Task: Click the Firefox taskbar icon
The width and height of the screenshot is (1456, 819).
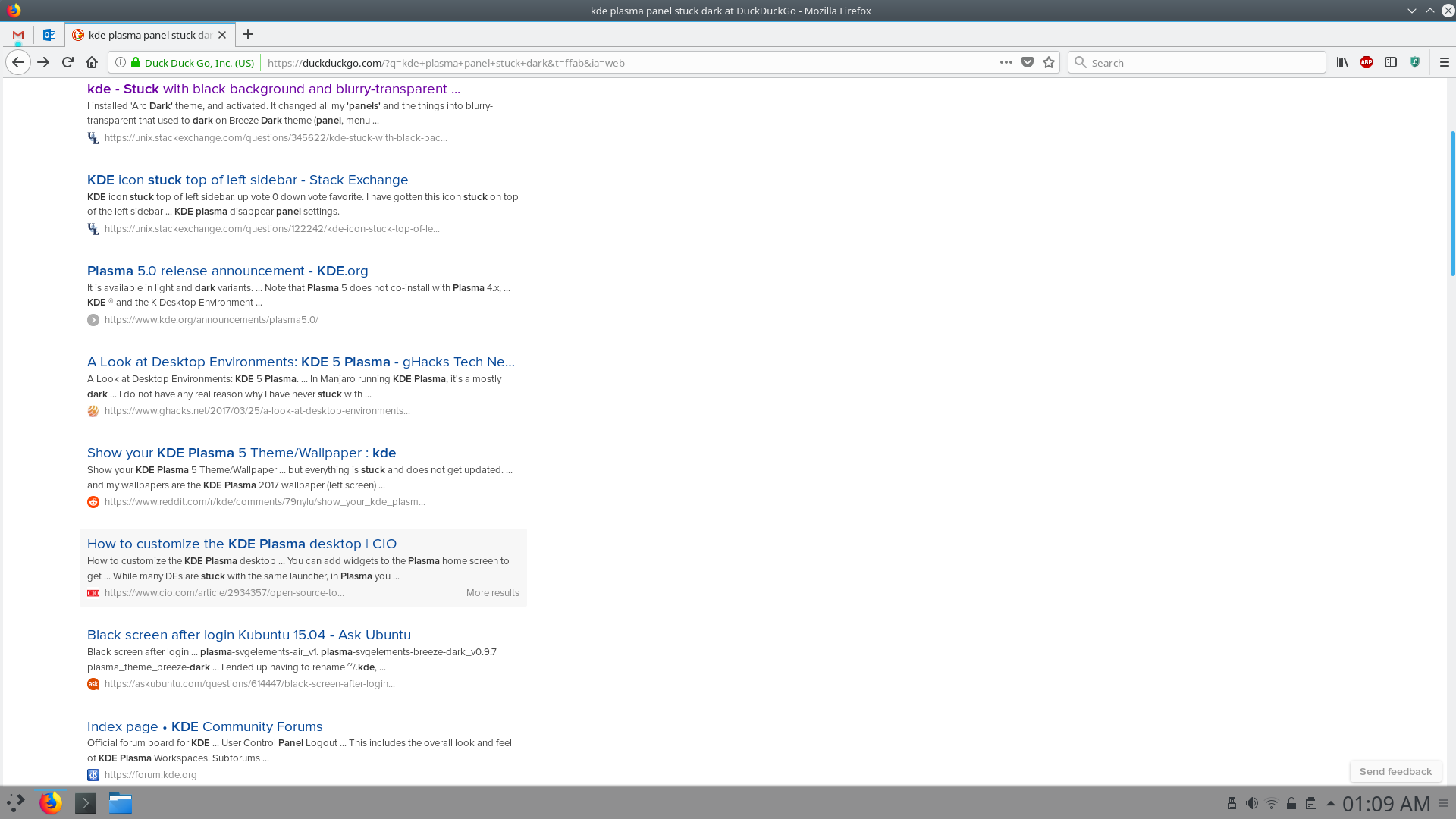Action: pos(51,802)
